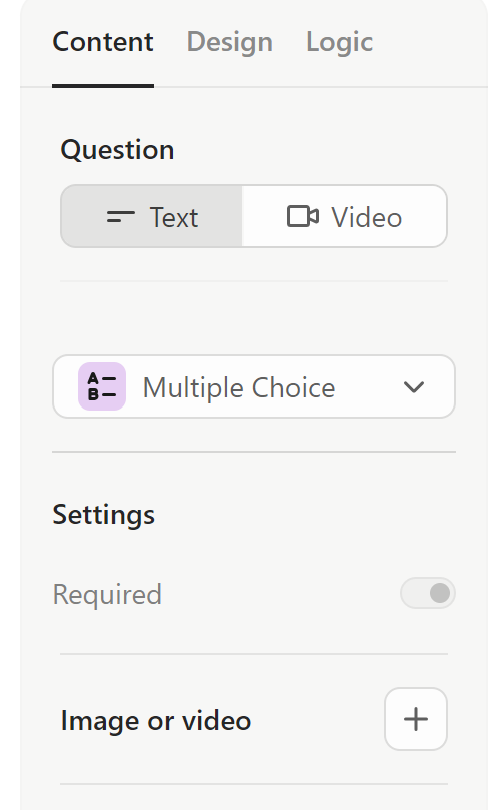The height and width of the screenshot is (810, 502).
Task: Click the word Text in toggle
Action: pos(174,217)
